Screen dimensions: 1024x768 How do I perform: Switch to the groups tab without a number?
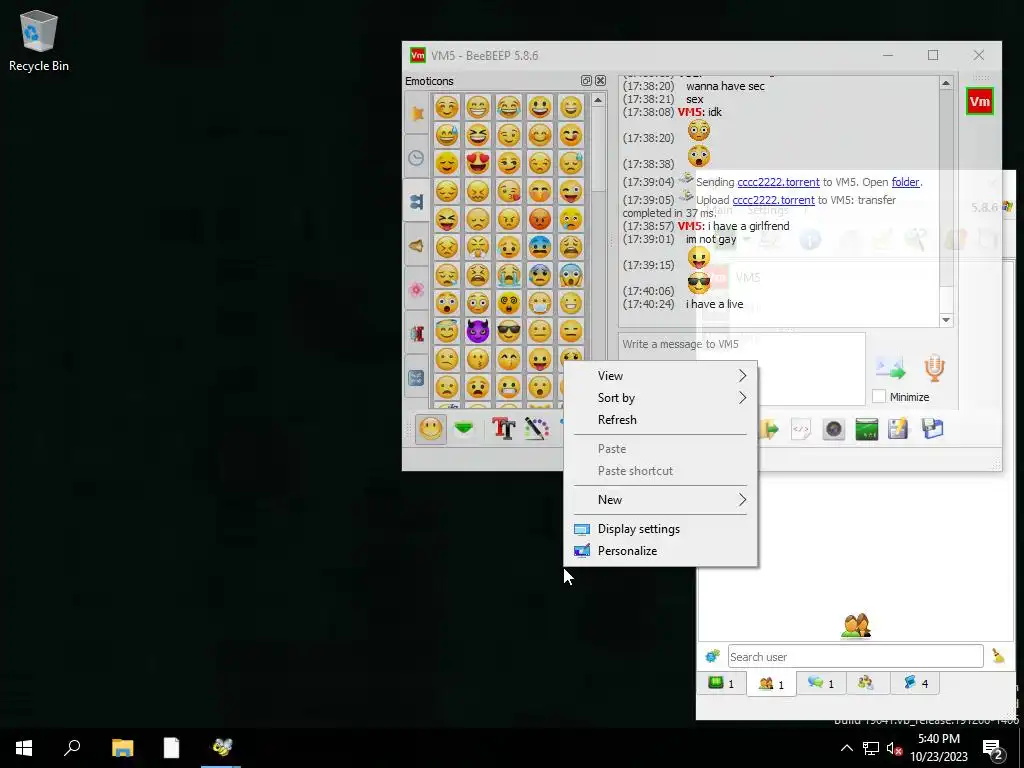click(867, 683)
